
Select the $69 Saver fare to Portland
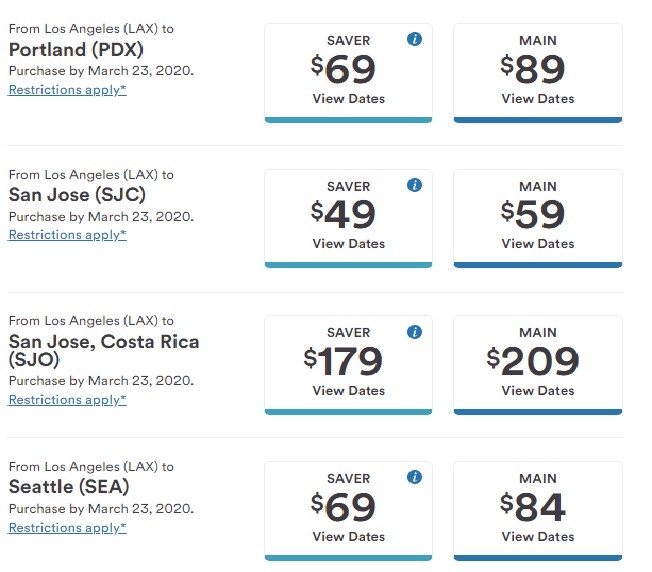pyautogui.click(x=348, y=73)
